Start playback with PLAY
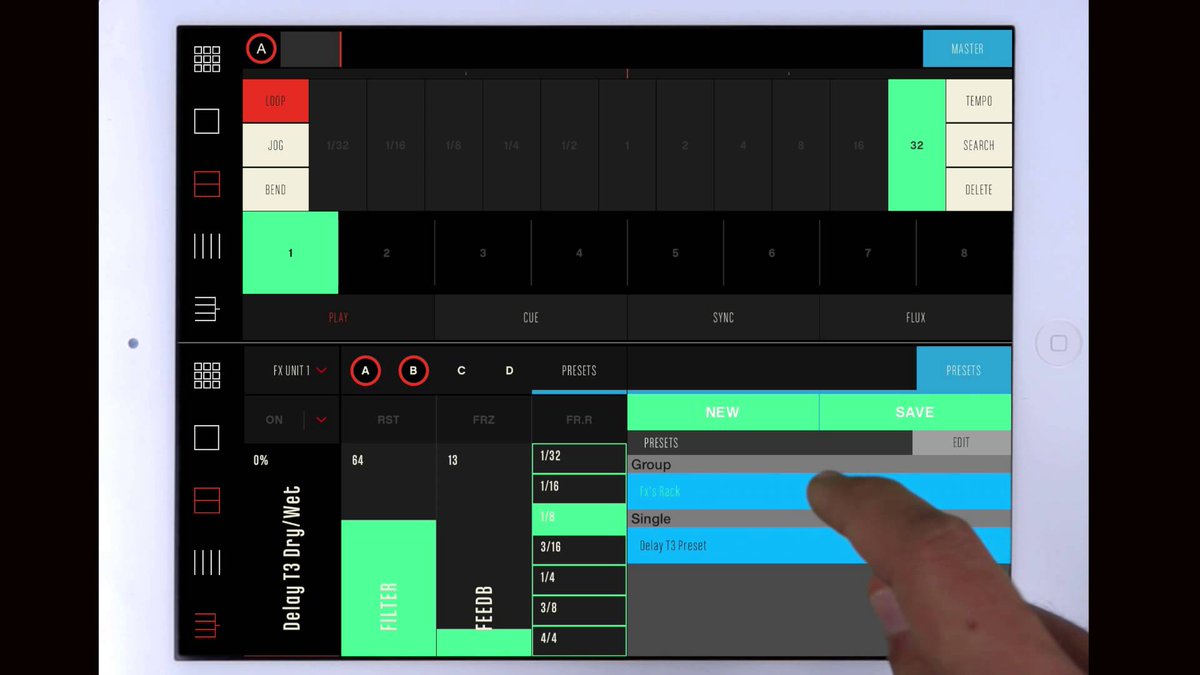This screenshot has height=675, width=1200. (339, 318)
